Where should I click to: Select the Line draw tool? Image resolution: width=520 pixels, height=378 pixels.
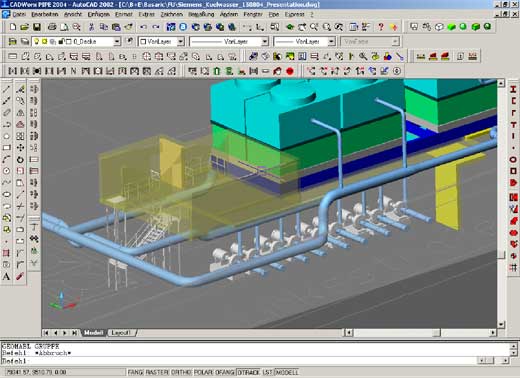(6, 89)
